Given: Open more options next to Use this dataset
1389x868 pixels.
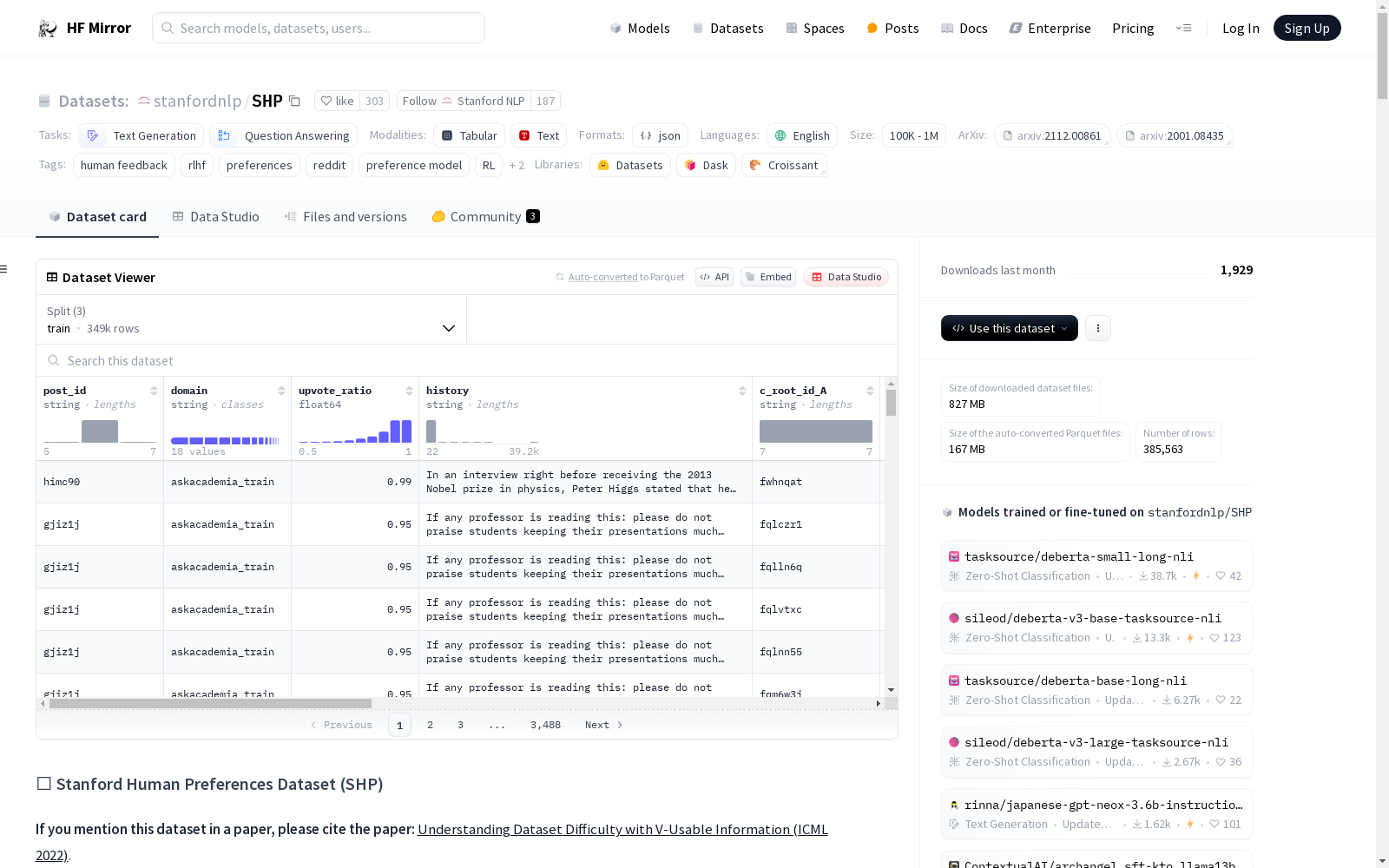Looking at the screenshot, I should (1098, 328).
